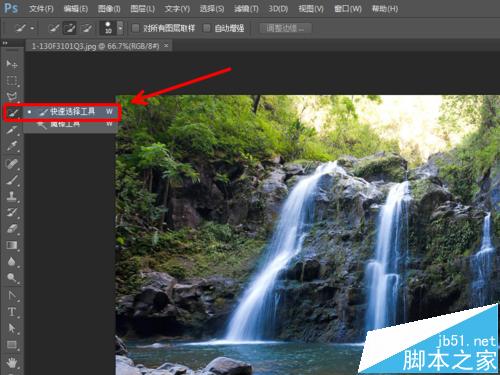Select the Blur tool droplet icon
The image size is (500, 375).
[x=12, y=262]
